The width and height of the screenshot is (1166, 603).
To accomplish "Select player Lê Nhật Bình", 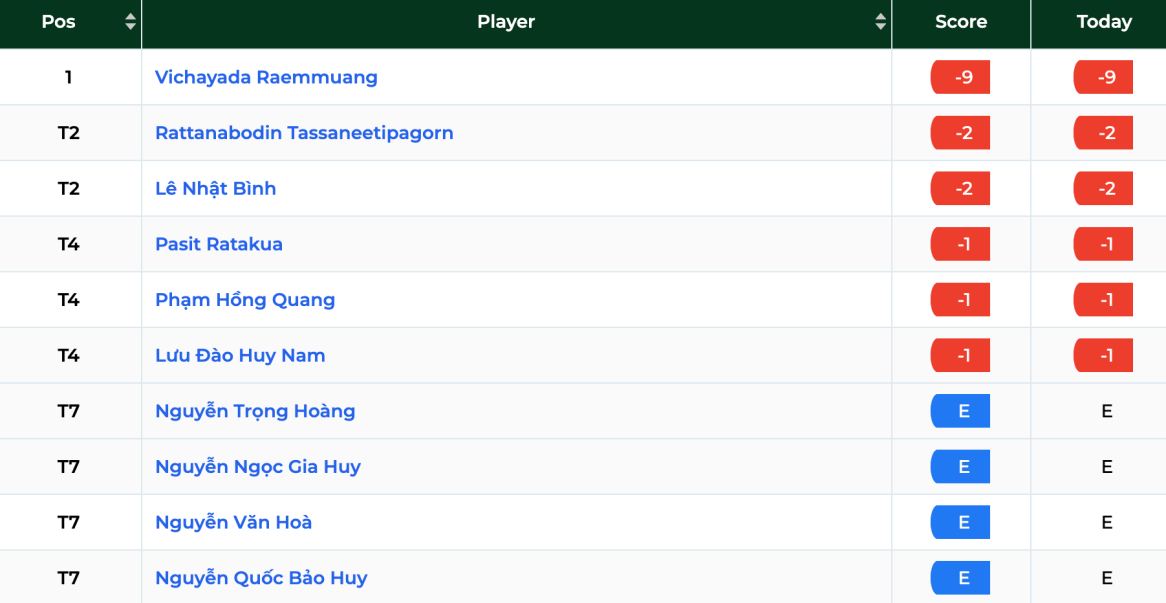I will click(216, 188).
